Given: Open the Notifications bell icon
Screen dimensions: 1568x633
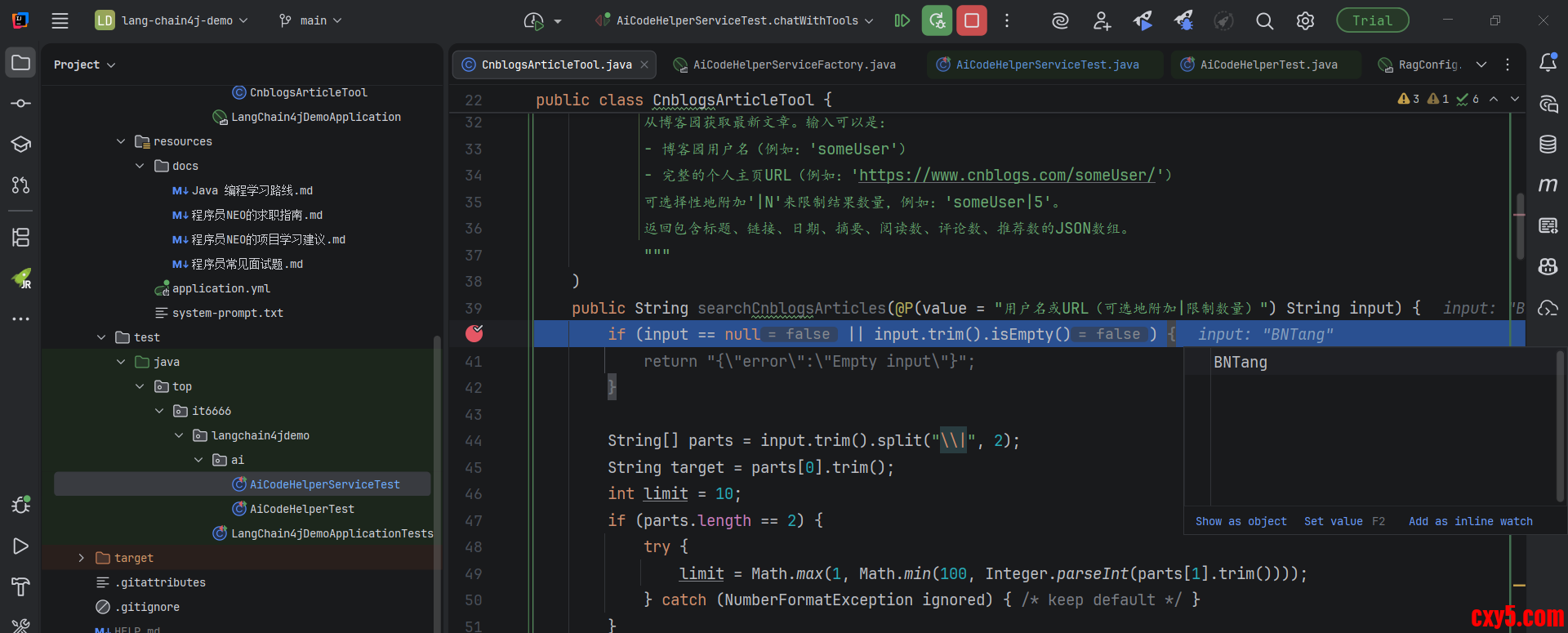Looking at the screenshot, I should (x=1548, y=63).
